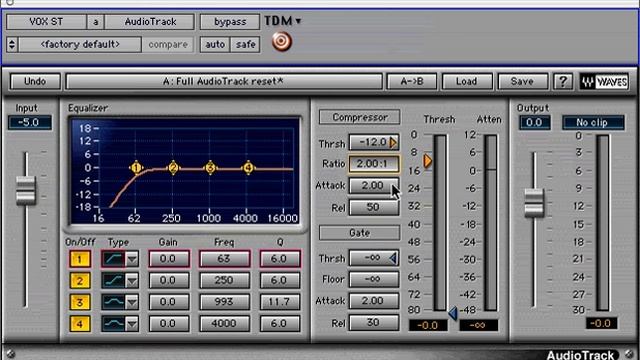Select EQ node 4 on the graph

click(x=248, y=168)
